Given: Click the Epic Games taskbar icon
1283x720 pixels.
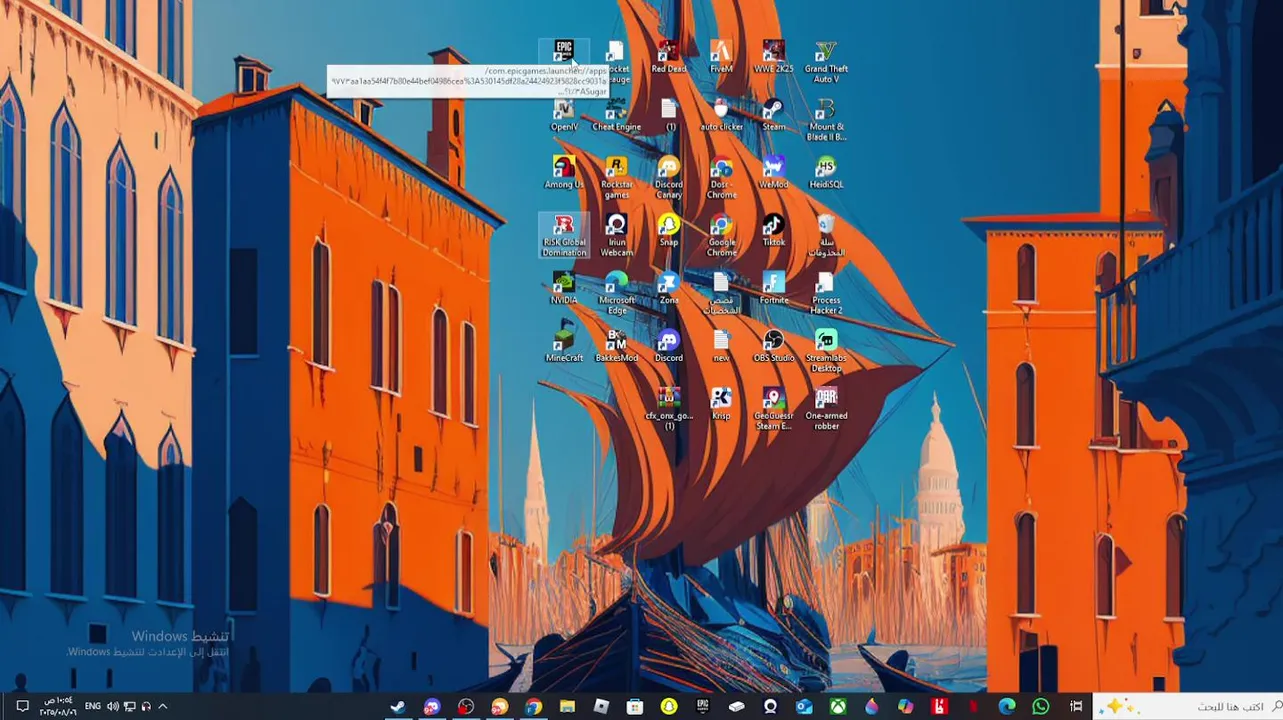Looking at the screenshot, I should pos(703,706).
